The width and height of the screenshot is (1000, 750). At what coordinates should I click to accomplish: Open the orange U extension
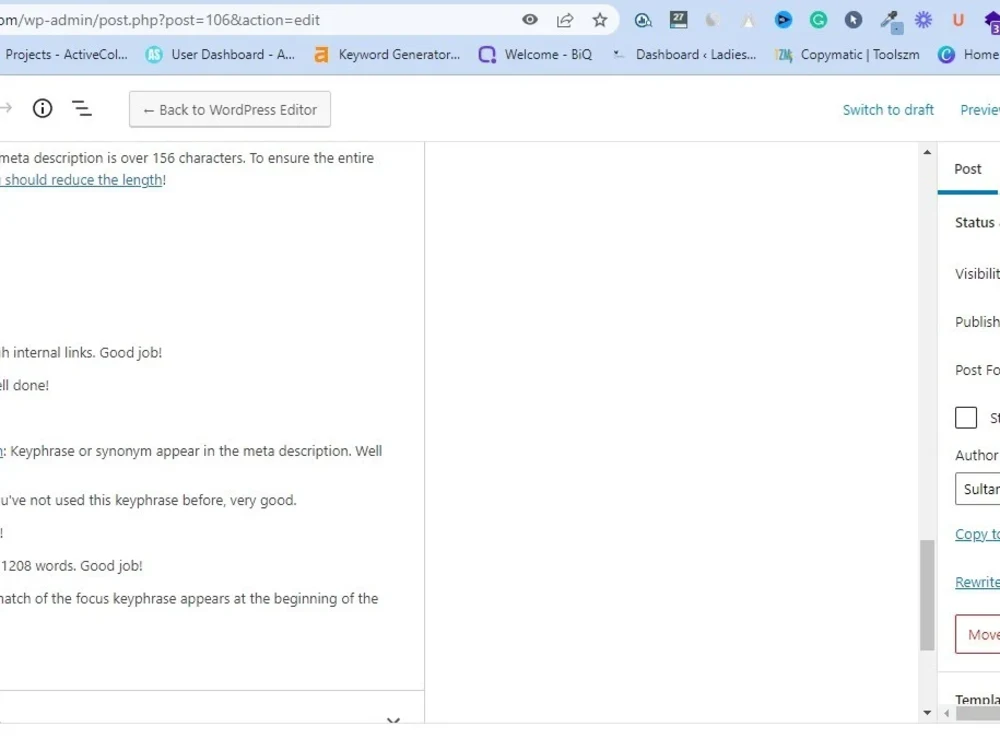[958, 20]
